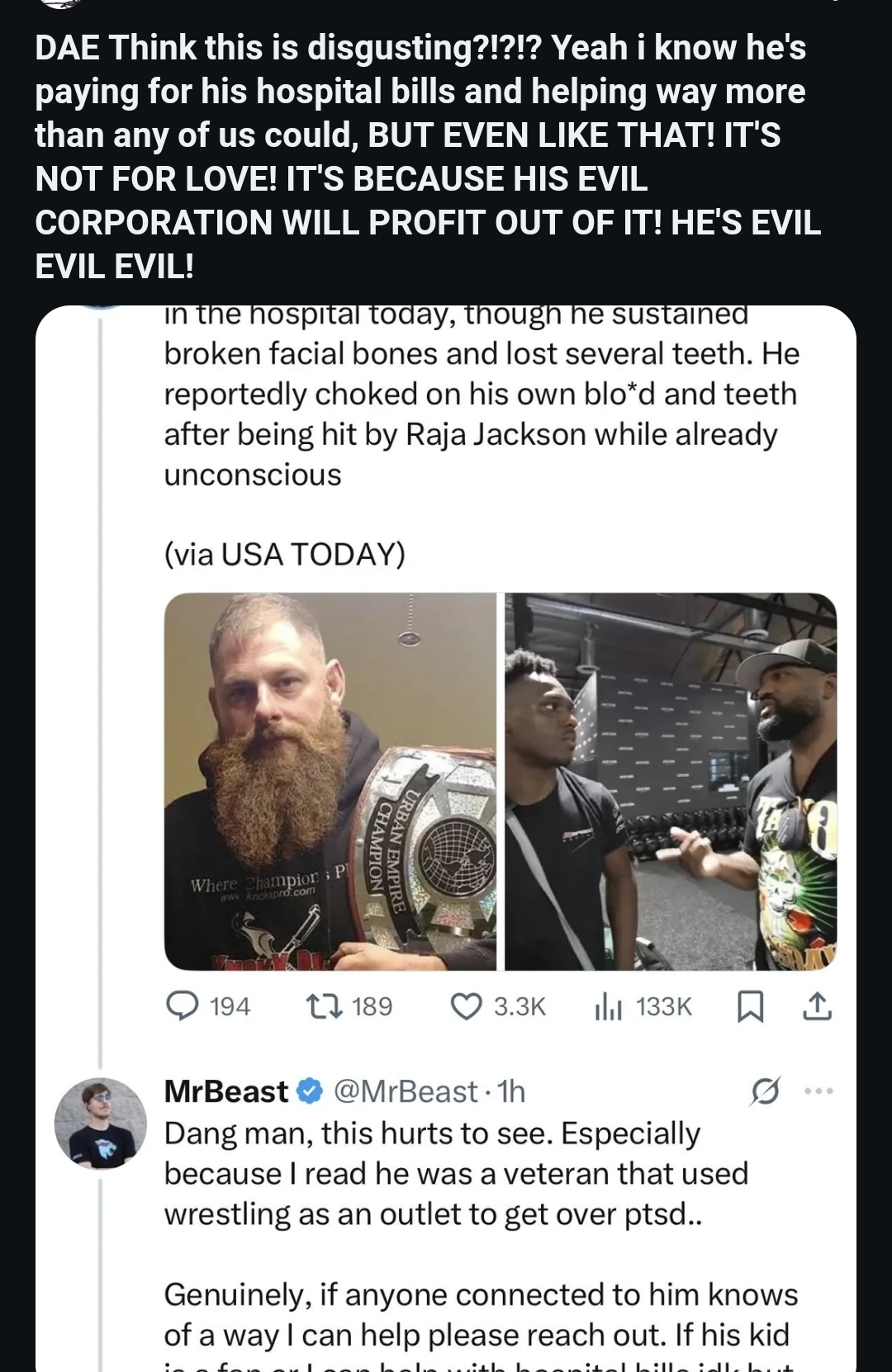Like the tweet using the heart icon
This screenshot has width=892, height=1372.
point(466,1005)
